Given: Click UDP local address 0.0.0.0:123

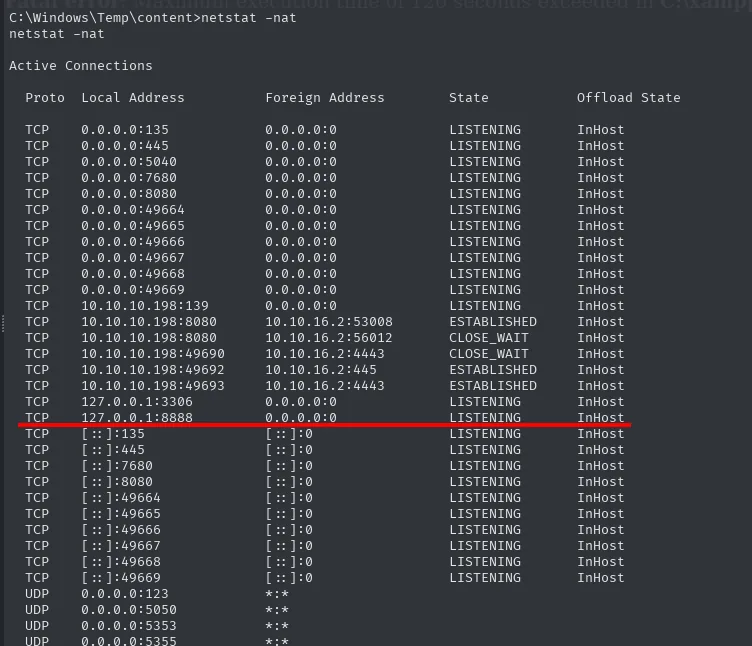Looking at the screenshot, I should pos(125,594).
